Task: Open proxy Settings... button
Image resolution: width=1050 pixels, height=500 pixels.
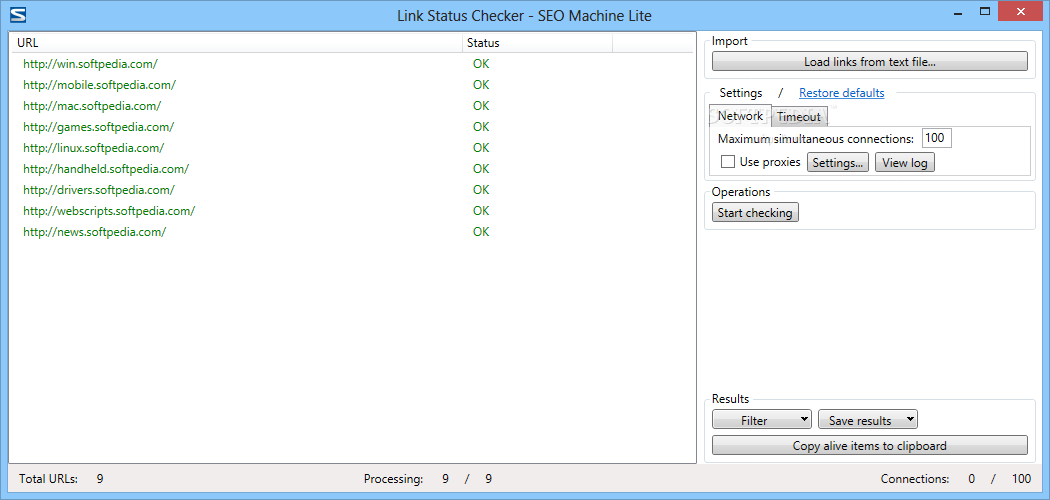Action: point(838,163)
